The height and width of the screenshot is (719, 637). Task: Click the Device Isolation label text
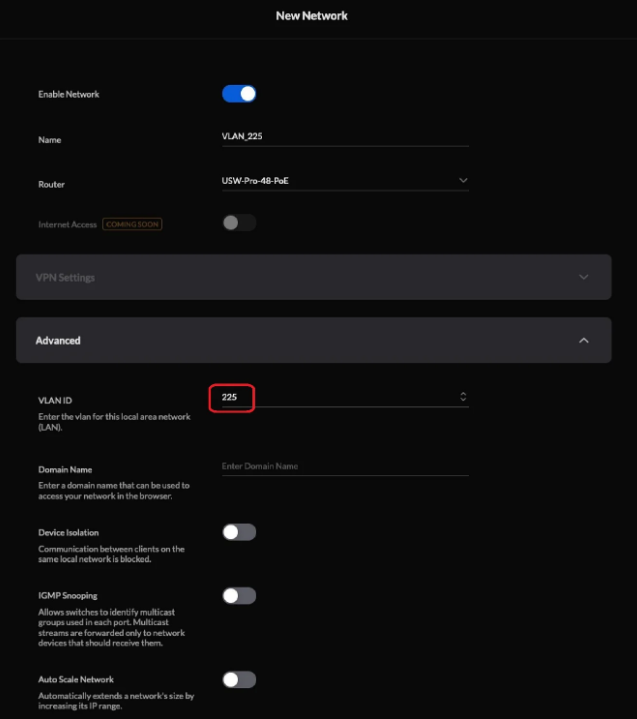click(68, 532)
